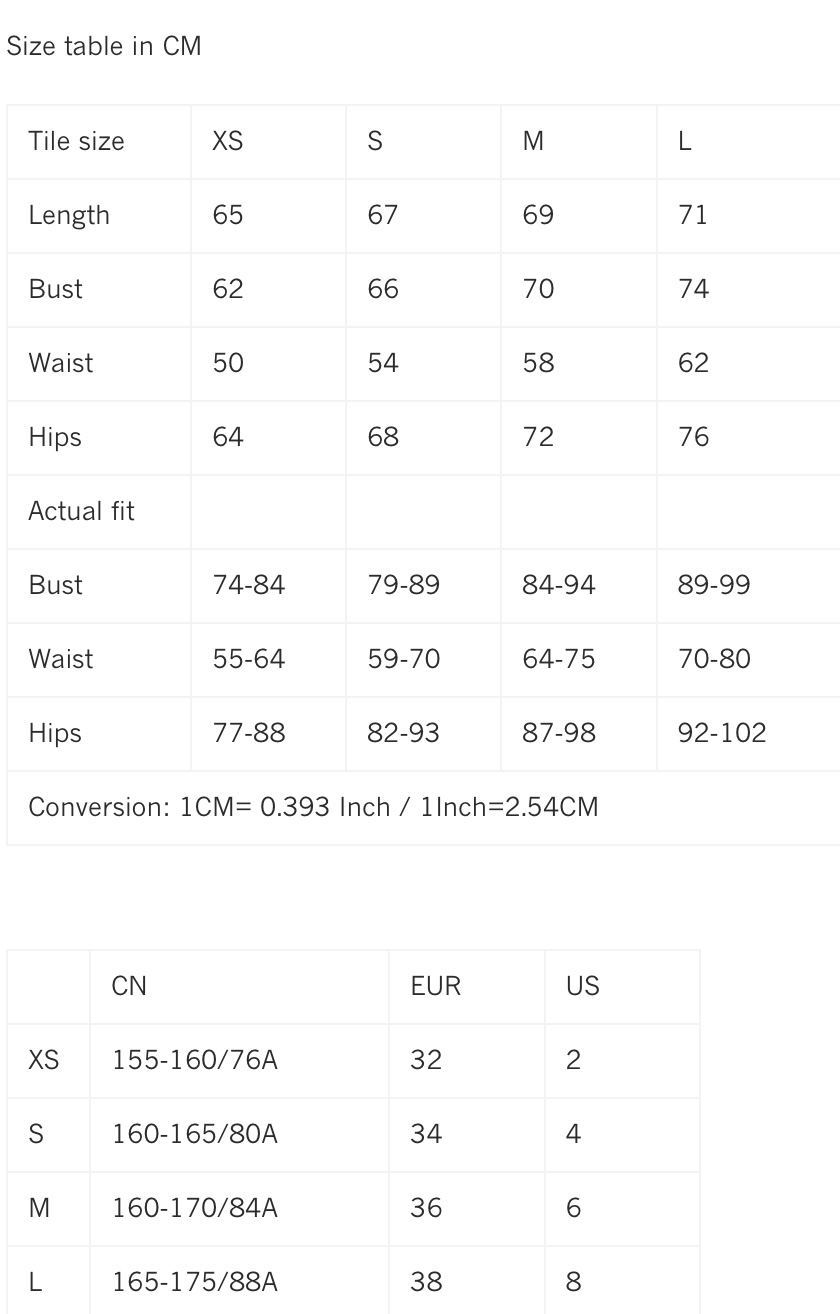Click the US column header
The width and height of the screenshot is (840, 1314).
[x=583, y=986]
